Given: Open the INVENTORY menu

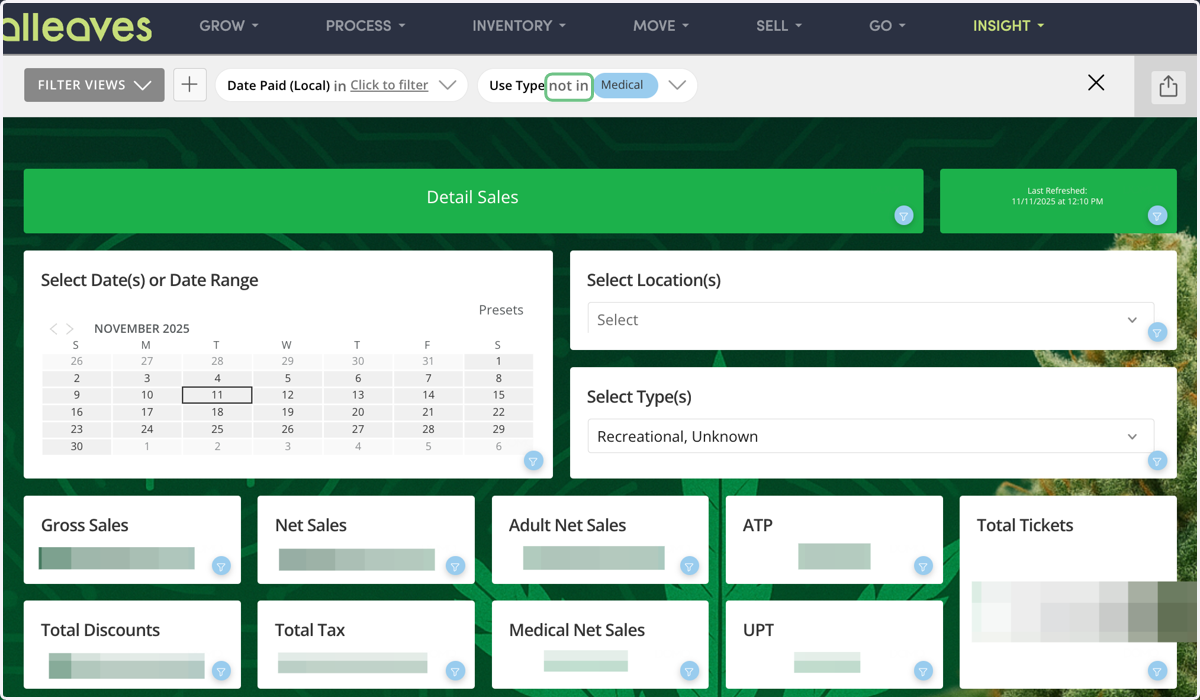Looking at the screenshot, I should pyautogui.click(x=520, y=26).
